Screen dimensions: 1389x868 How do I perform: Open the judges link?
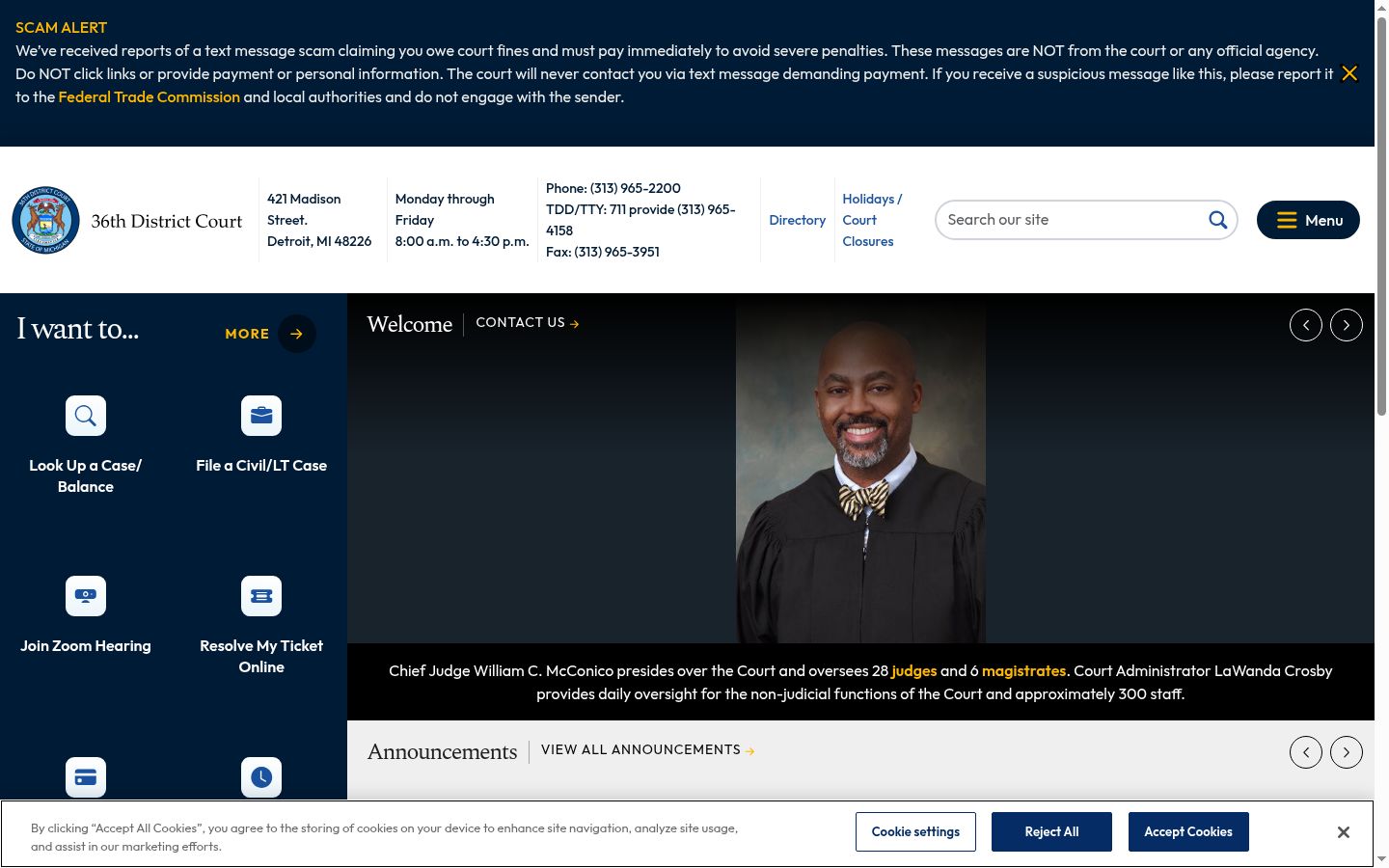coord(914,670)
